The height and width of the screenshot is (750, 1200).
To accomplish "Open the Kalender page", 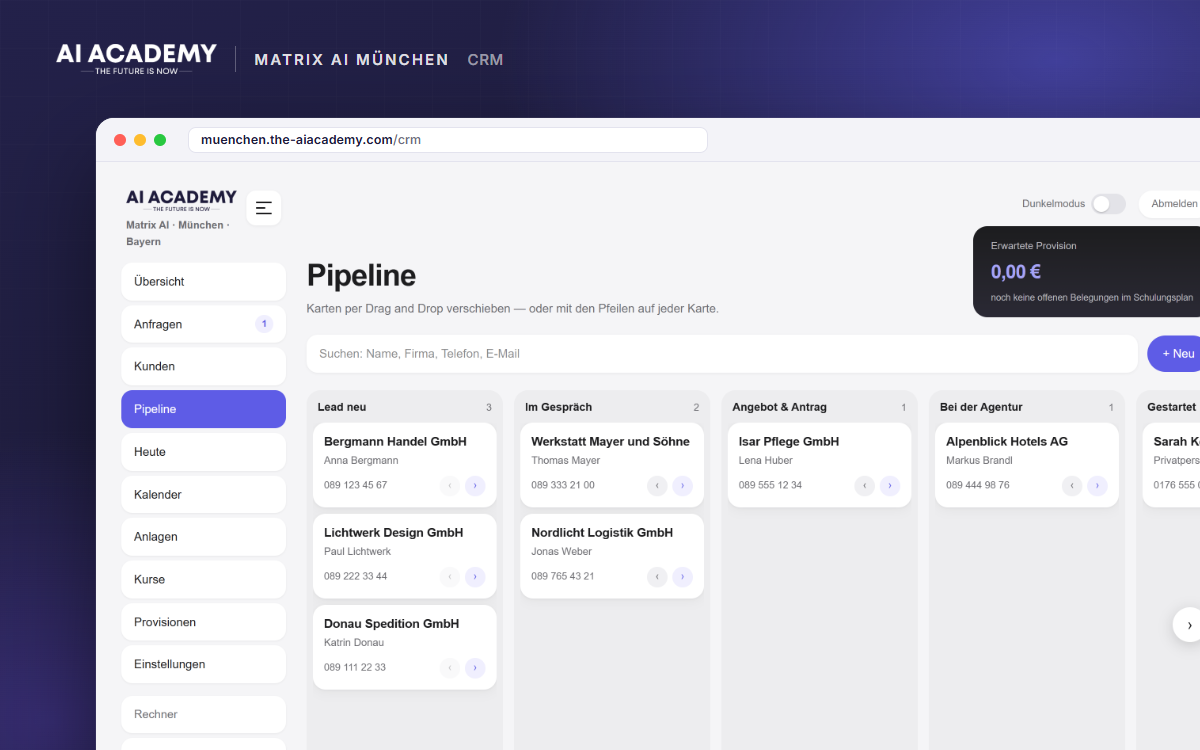I will [203, 495].
